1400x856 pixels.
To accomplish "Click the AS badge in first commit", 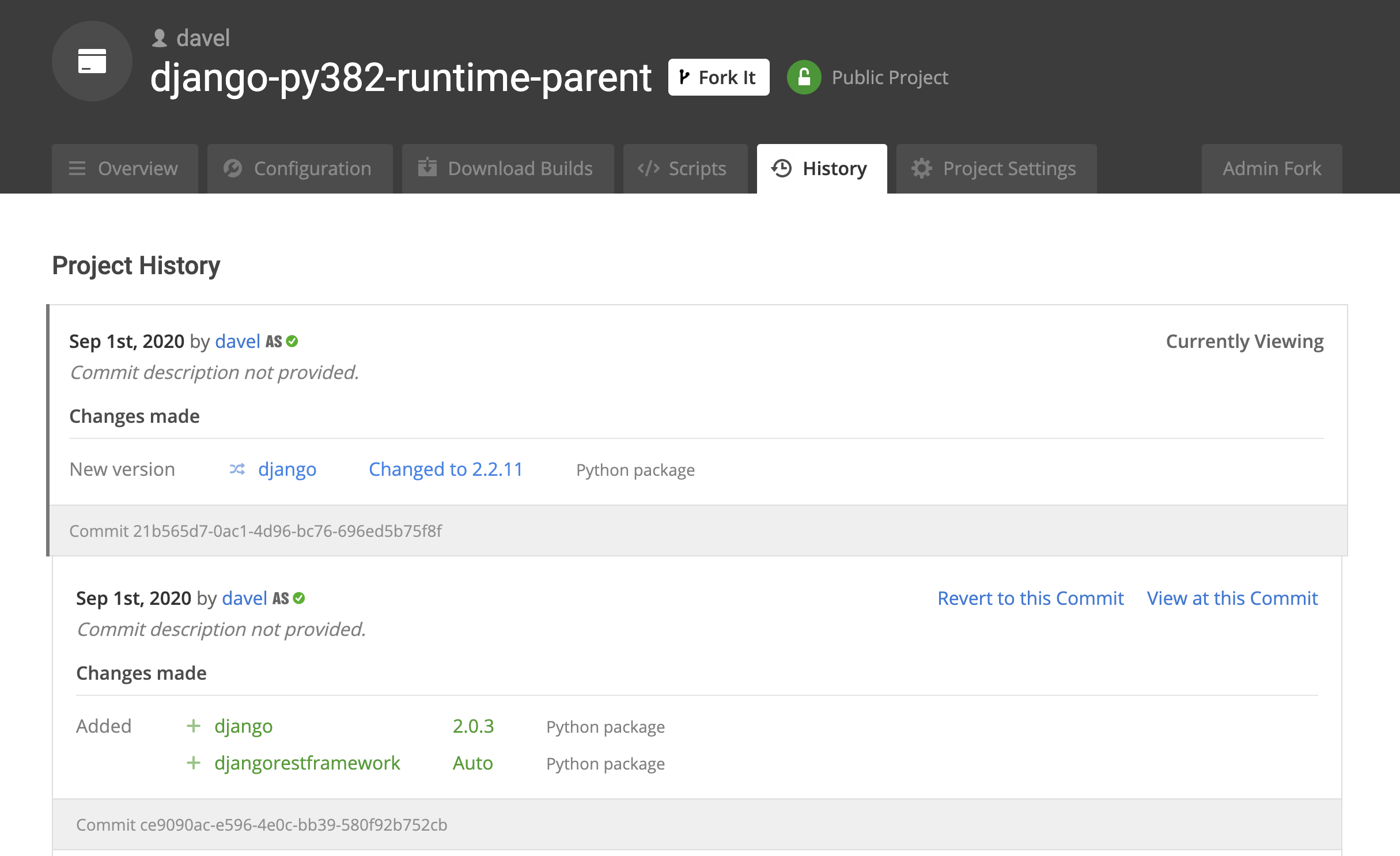I will pyautogui.click(x=274, y=342).
